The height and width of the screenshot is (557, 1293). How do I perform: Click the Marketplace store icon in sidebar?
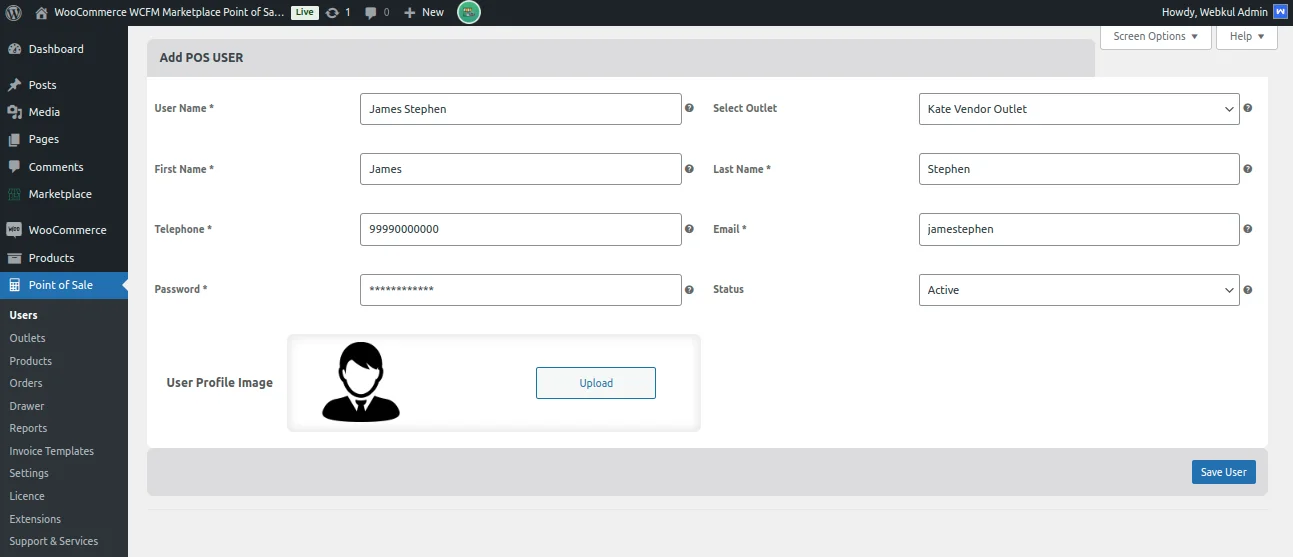(x=14, y=194)
